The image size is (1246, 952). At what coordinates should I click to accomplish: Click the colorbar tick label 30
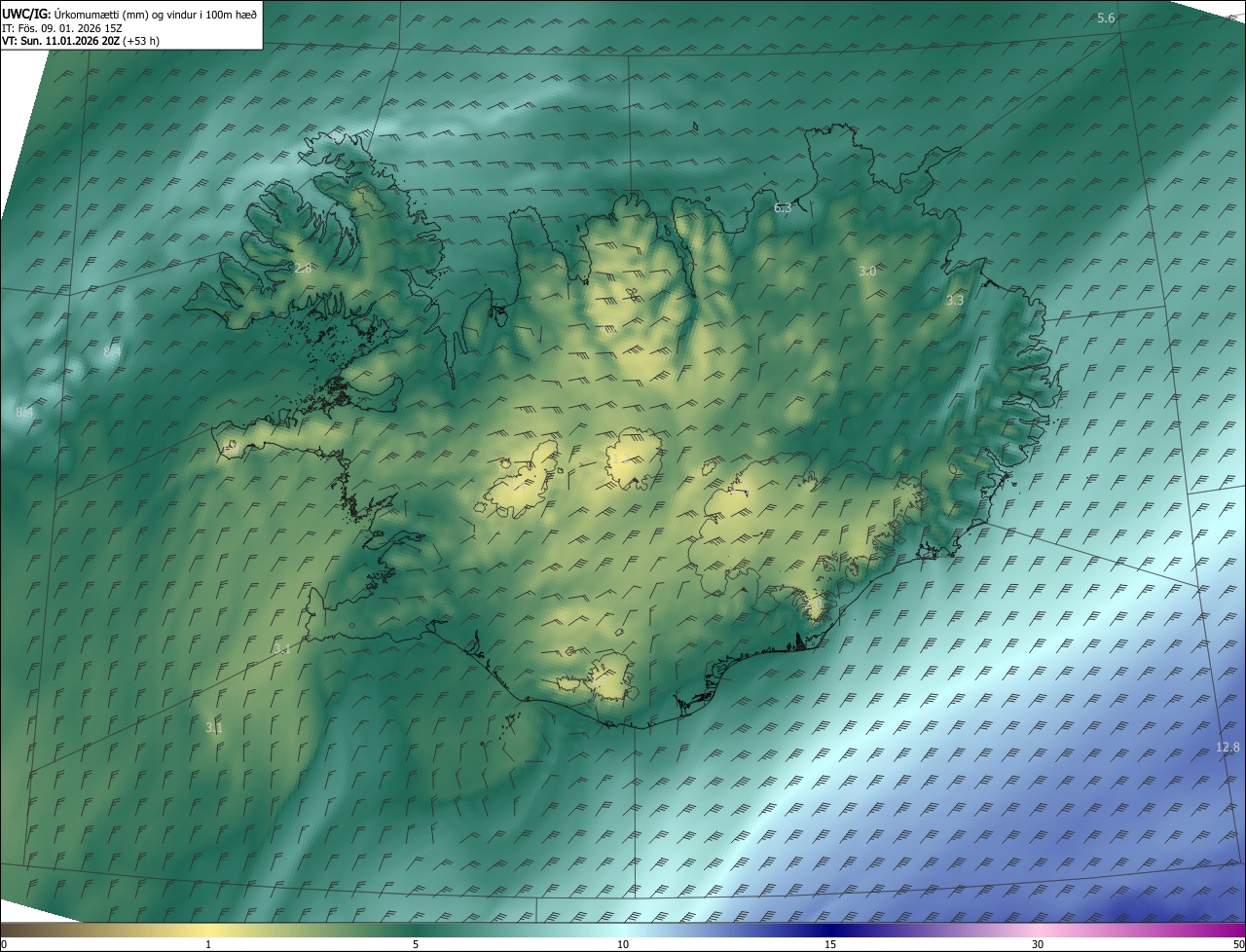[x=1038, y=944]
